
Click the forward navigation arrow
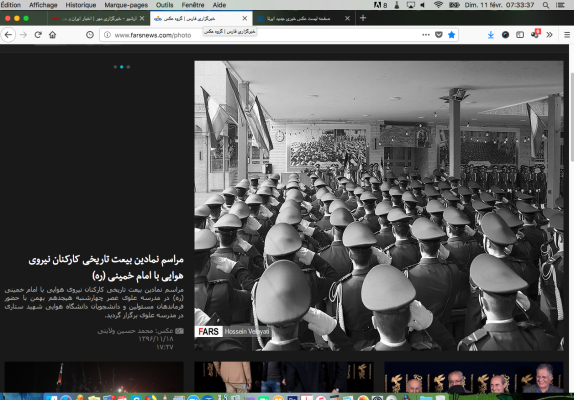[23, 35]
